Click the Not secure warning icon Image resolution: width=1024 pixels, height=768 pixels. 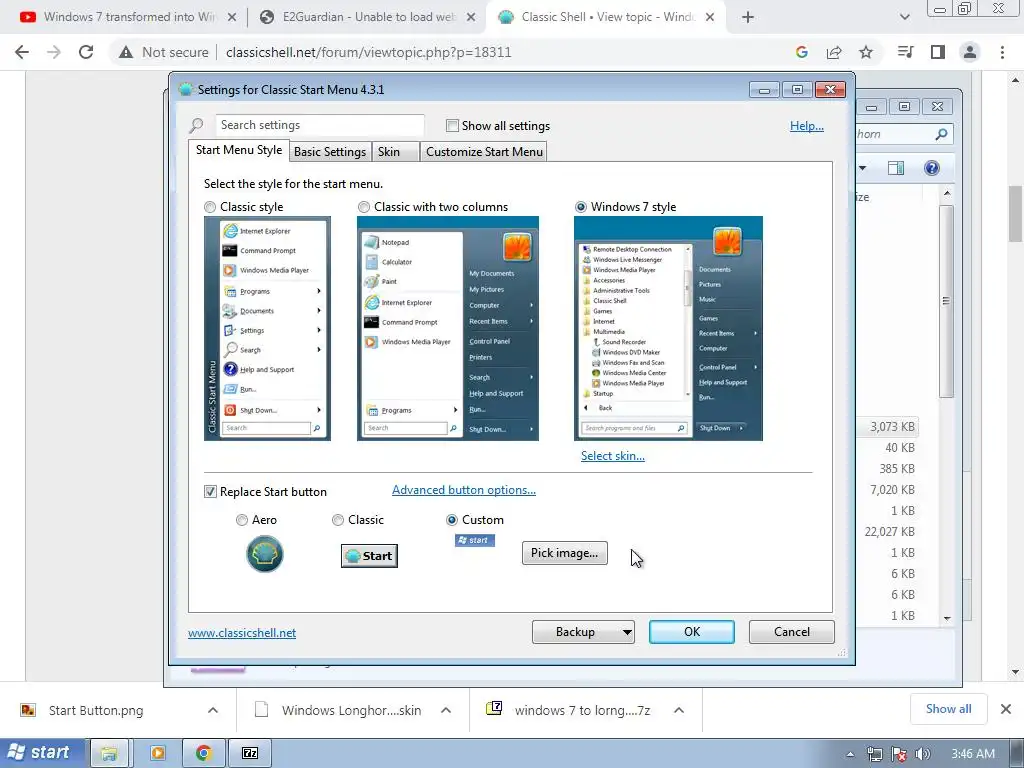(x=126, y=52)
